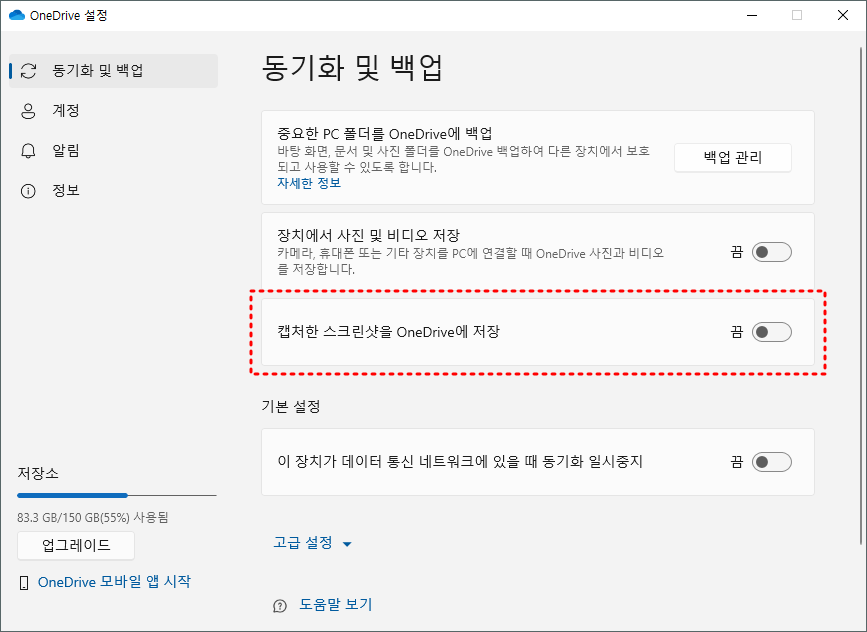Minimize the OneDrive 설정 window

pyautogui.click(x=752, y=15)
